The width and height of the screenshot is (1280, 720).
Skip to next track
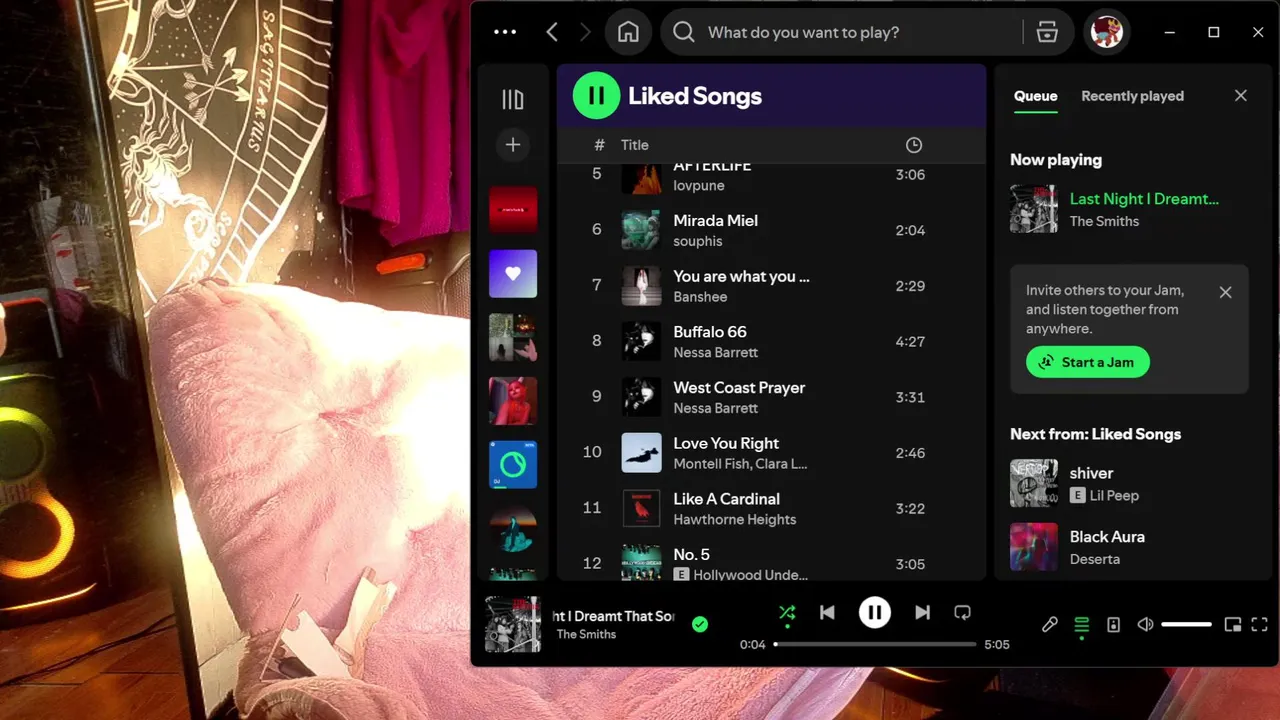923,612
